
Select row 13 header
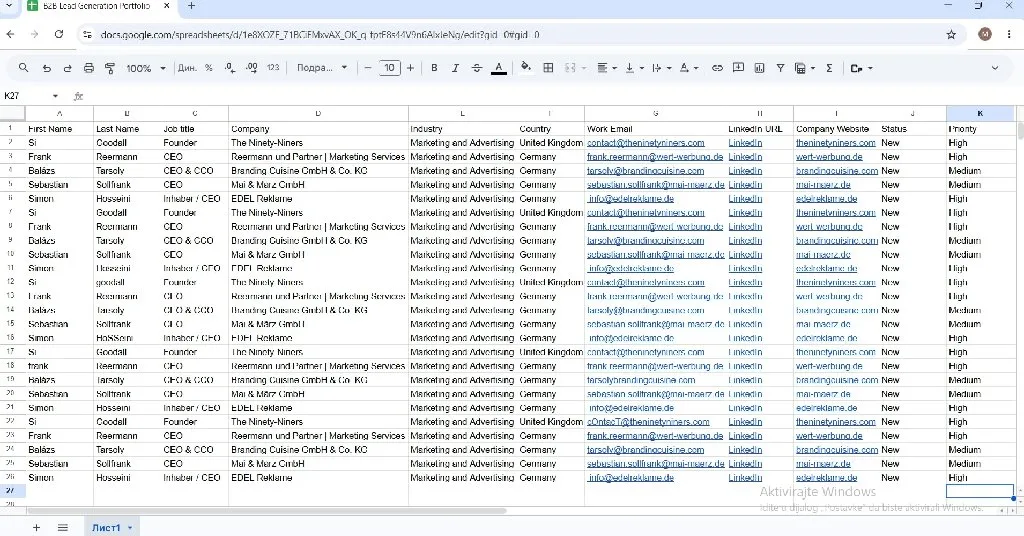click(11, 296)
